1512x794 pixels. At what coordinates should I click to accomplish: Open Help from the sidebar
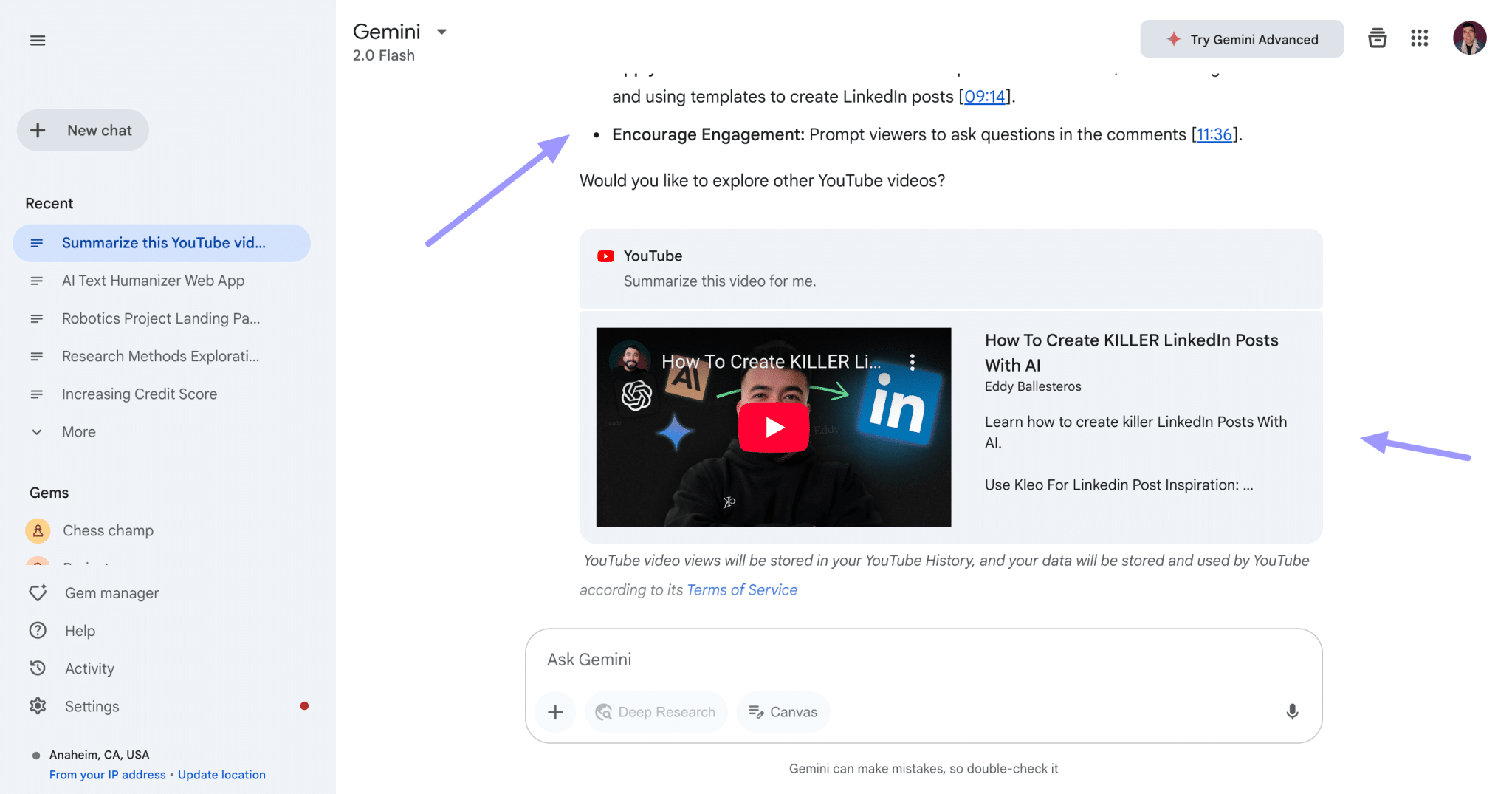tap(80, 630)
